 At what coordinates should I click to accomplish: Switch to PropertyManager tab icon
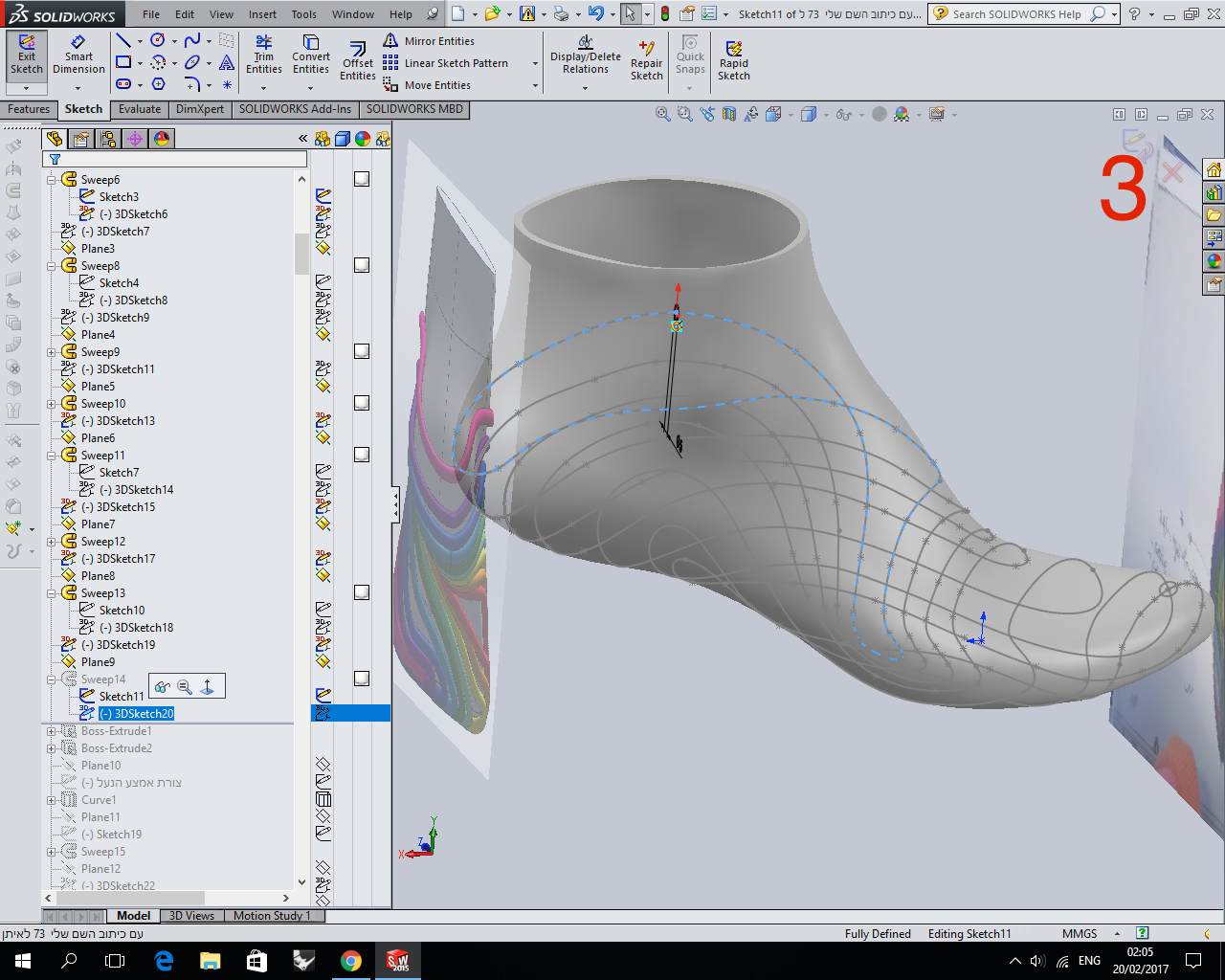click(x=81, y=139)
